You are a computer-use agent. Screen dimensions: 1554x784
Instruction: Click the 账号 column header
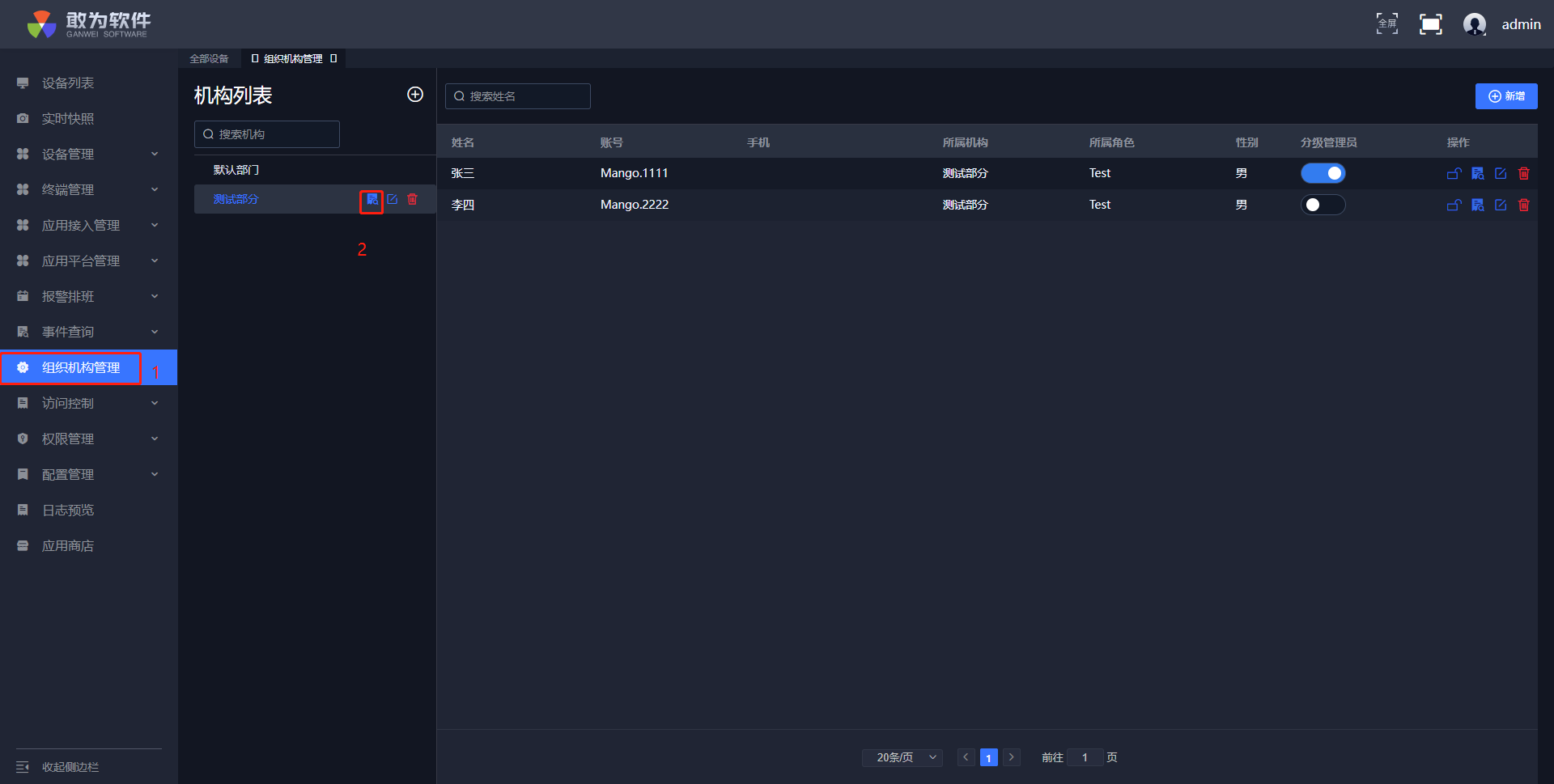coord(612,142)
